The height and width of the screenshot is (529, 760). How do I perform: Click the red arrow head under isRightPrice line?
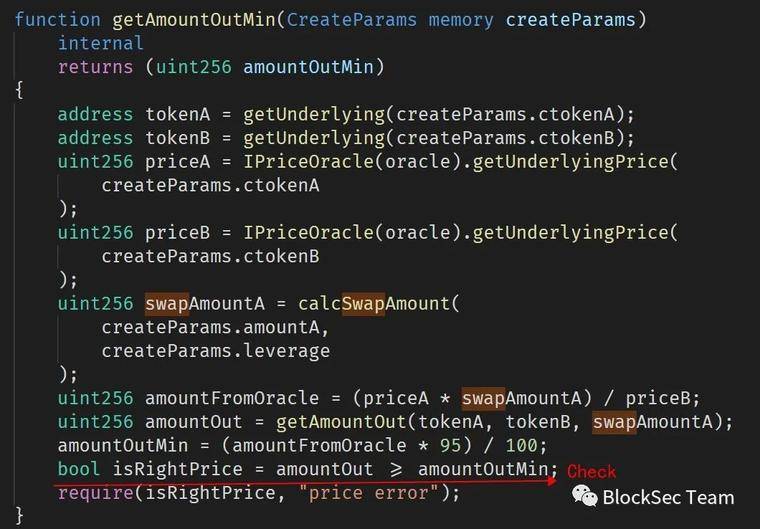552,481
